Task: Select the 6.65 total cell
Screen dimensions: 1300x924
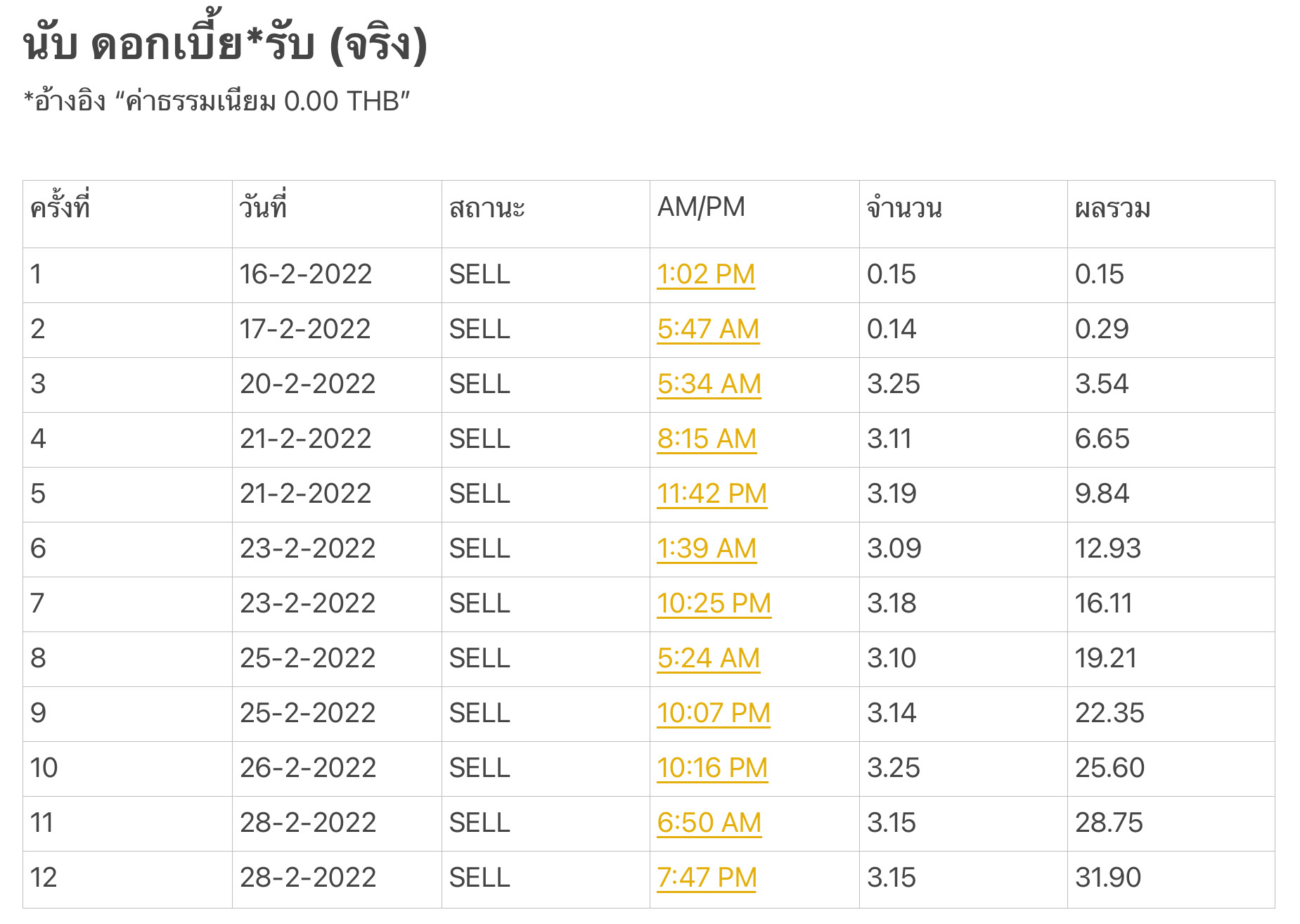Action: (x=1171, y=439)
